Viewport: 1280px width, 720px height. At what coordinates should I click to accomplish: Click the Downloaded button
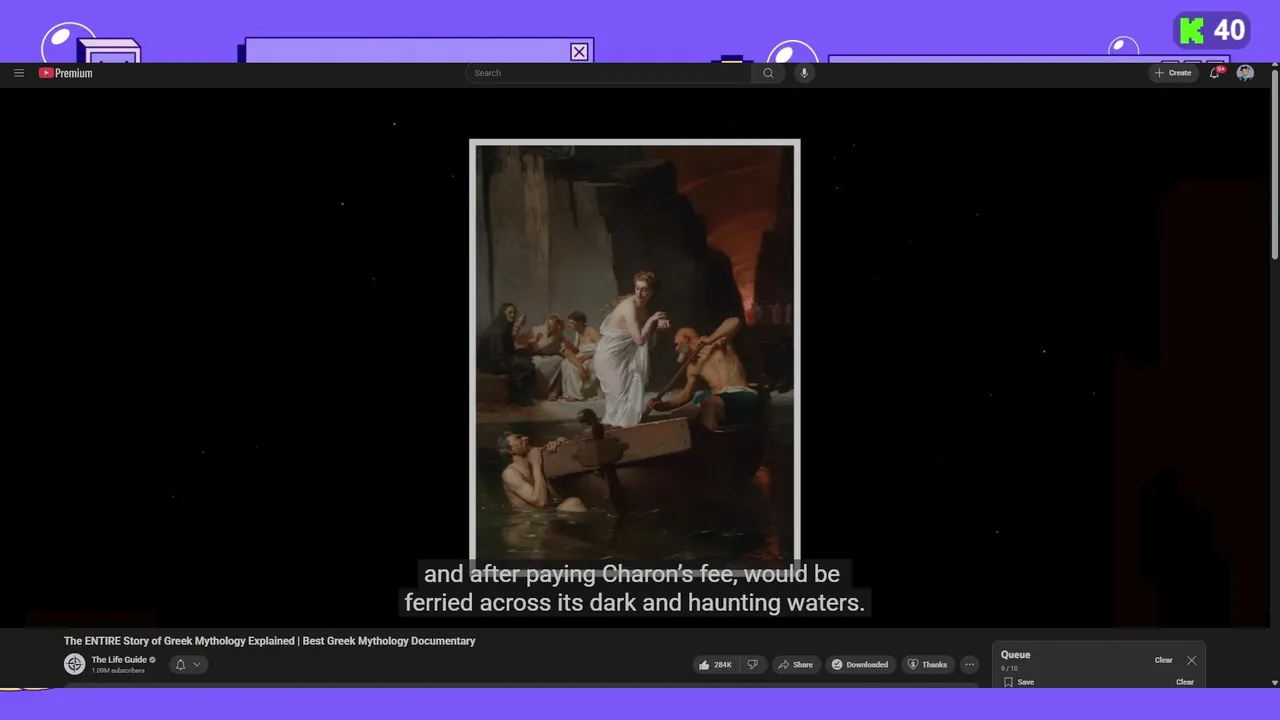[861, 664]
